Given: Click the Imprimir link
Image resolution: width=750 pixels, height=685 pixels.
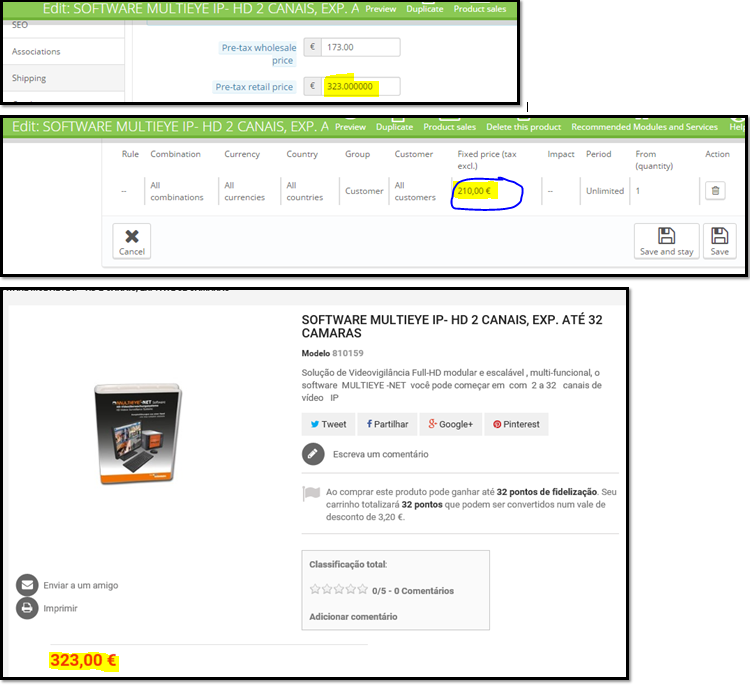Looking at the screenshot, I should (x=60, y=608).
